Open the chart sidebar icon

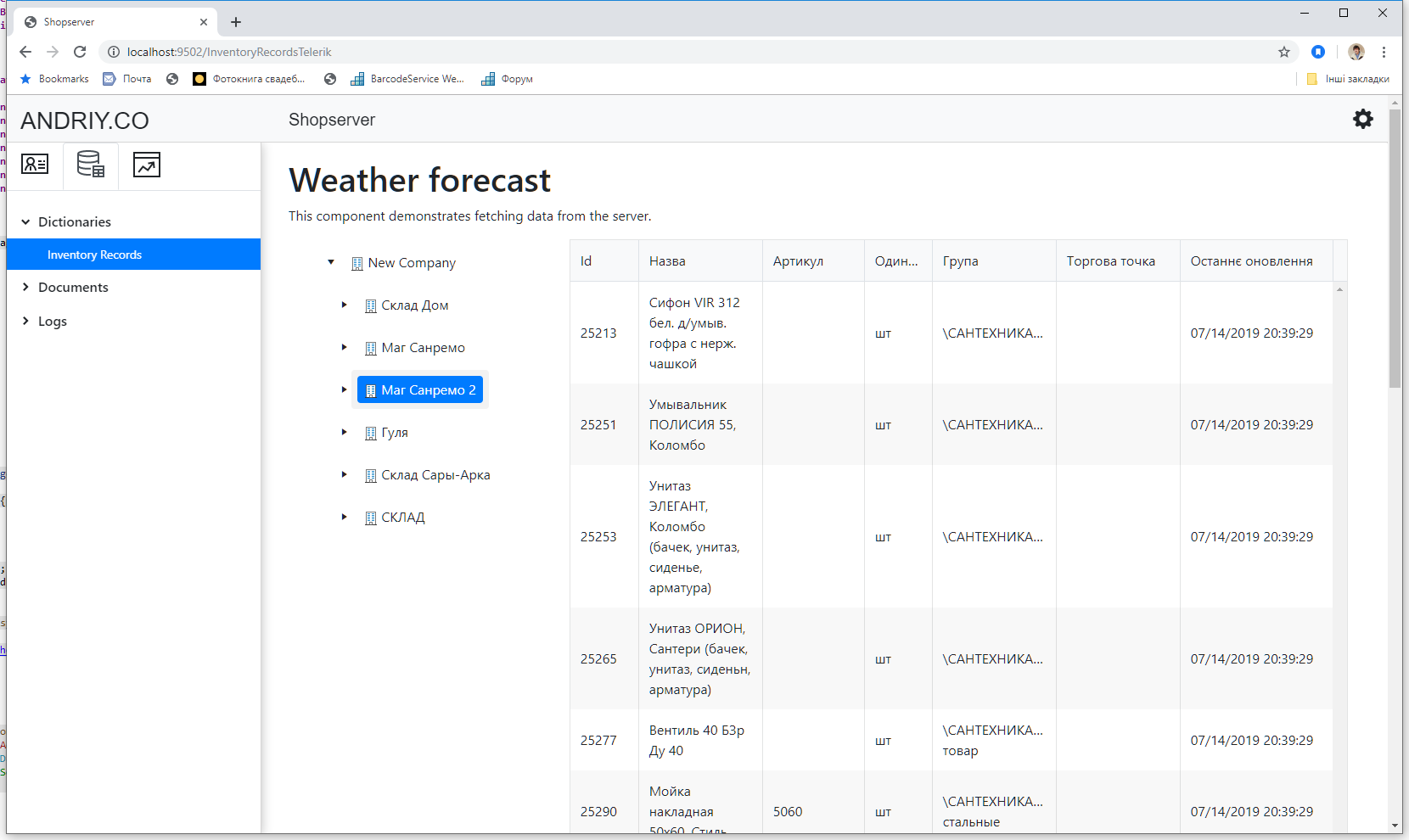click(x=147, y=164)
